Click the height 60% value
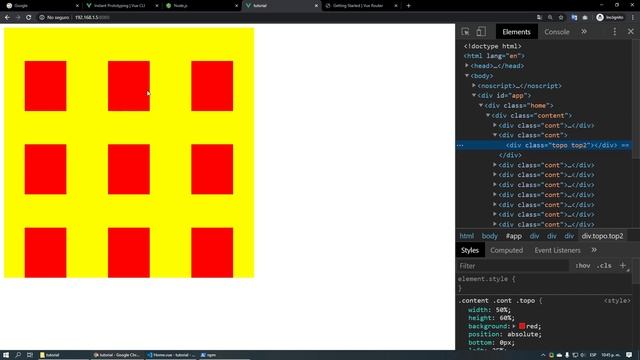The height and width of the screenshot is (360, 640). (505, 318)
